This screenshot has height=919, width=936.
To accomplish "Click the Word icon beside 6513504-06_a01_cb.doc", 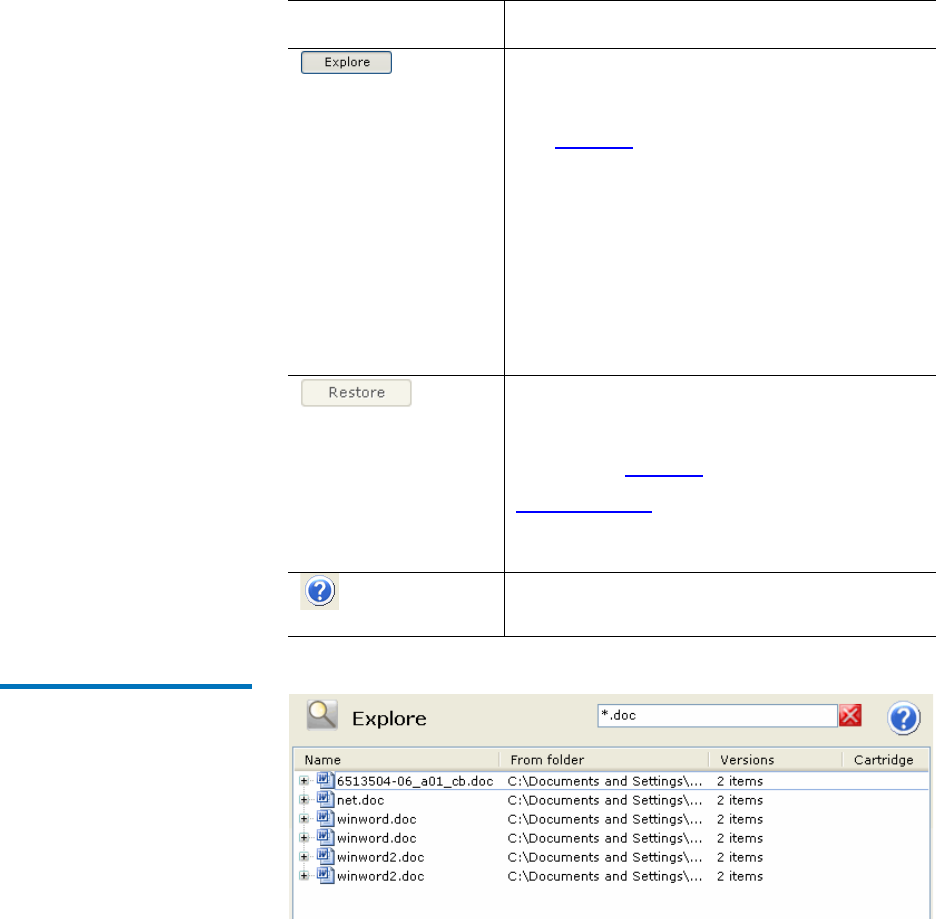I will point(325,781).
